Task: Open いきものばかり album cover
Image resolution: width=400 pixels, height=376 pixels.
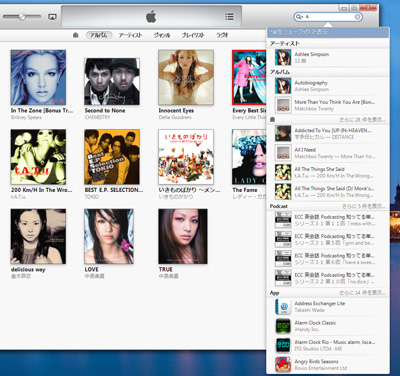Action: point(186,157)
